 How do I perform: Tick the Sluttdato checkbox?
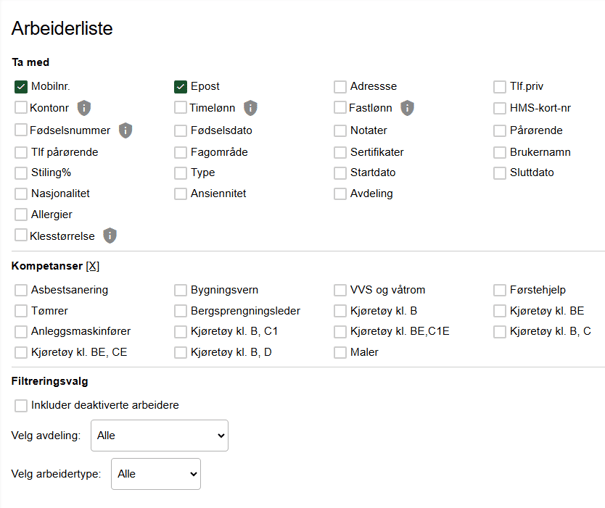click(501, 173)
